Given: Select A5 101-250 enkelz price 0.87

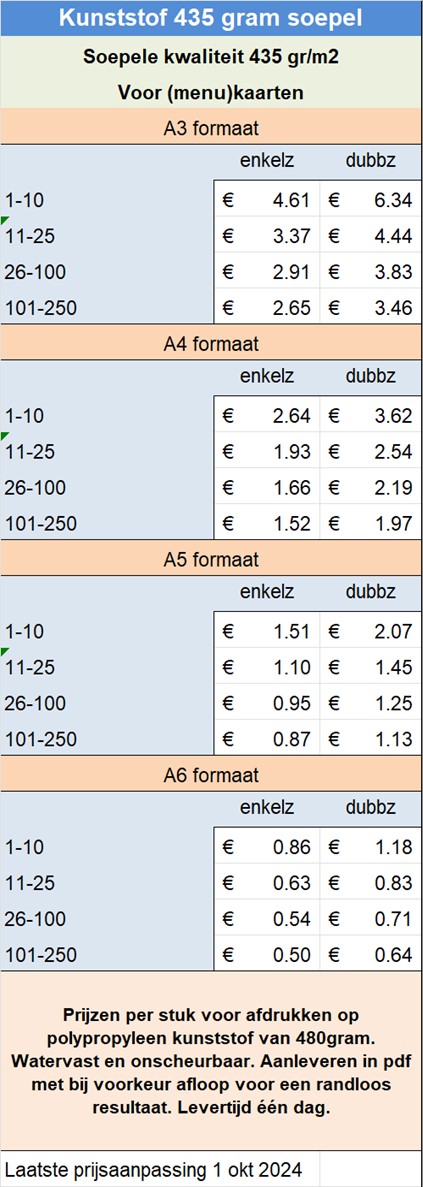Looking at the screenshot, I should 266,740.
